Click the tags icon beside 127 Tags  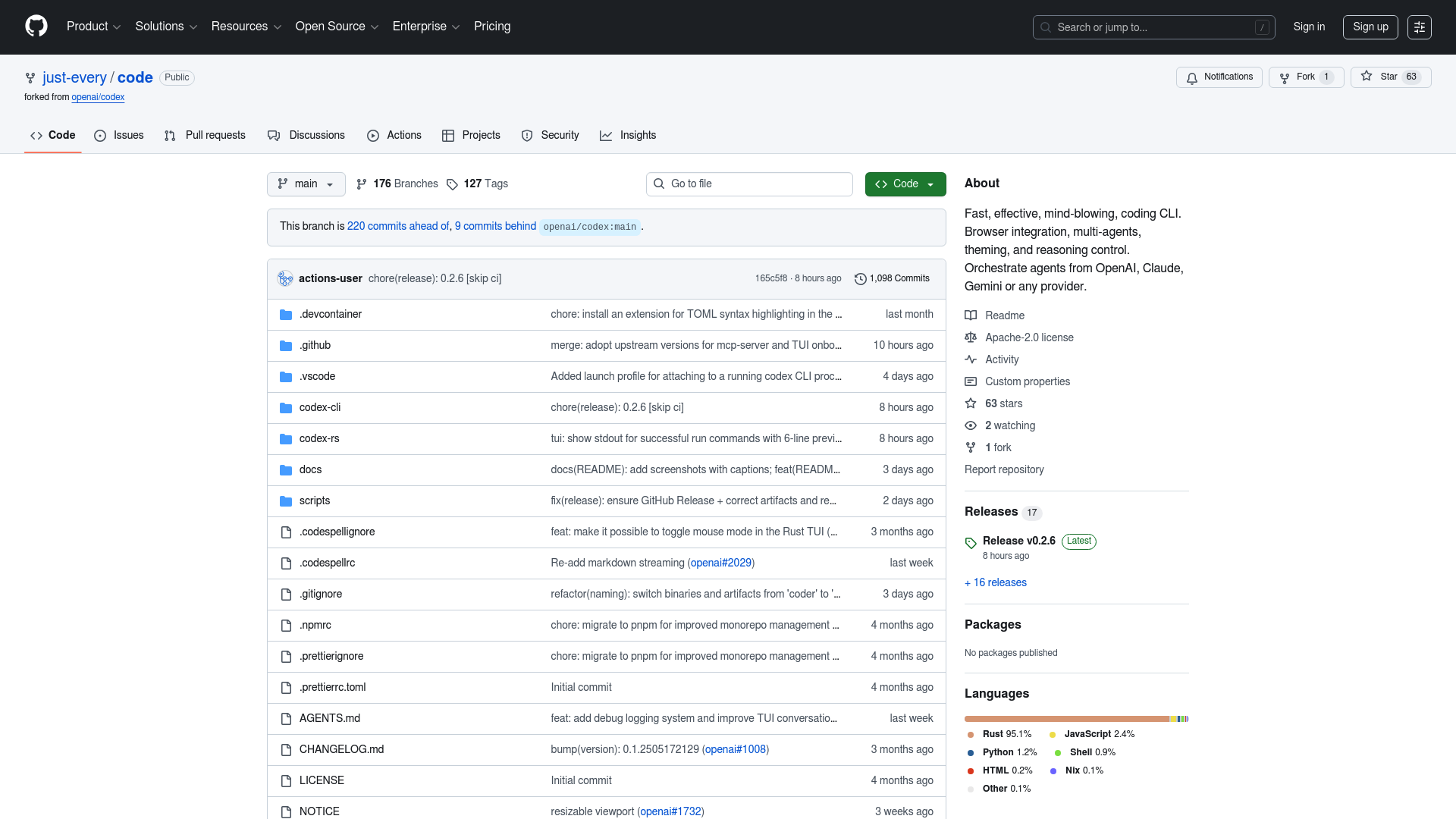tap(452, 184)
